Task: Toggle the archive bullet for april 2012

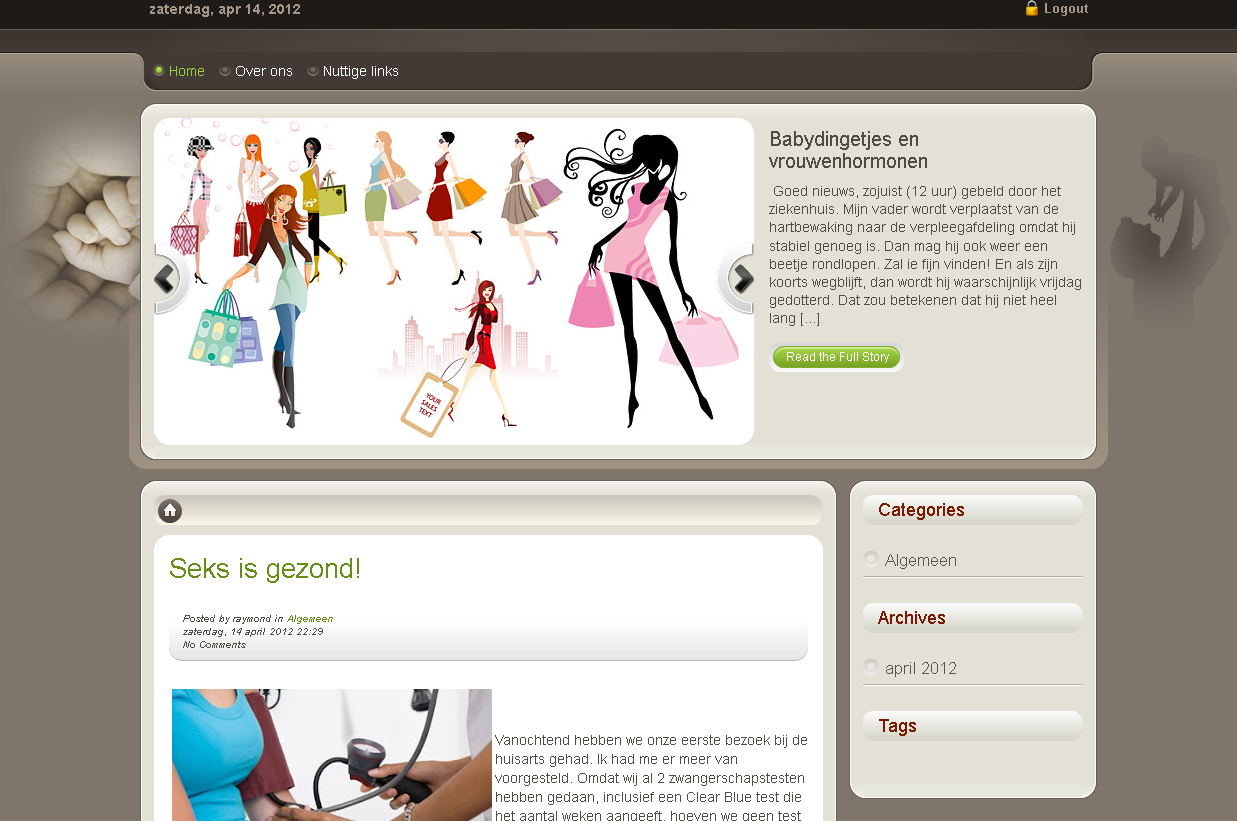Action: click(870, 666)
